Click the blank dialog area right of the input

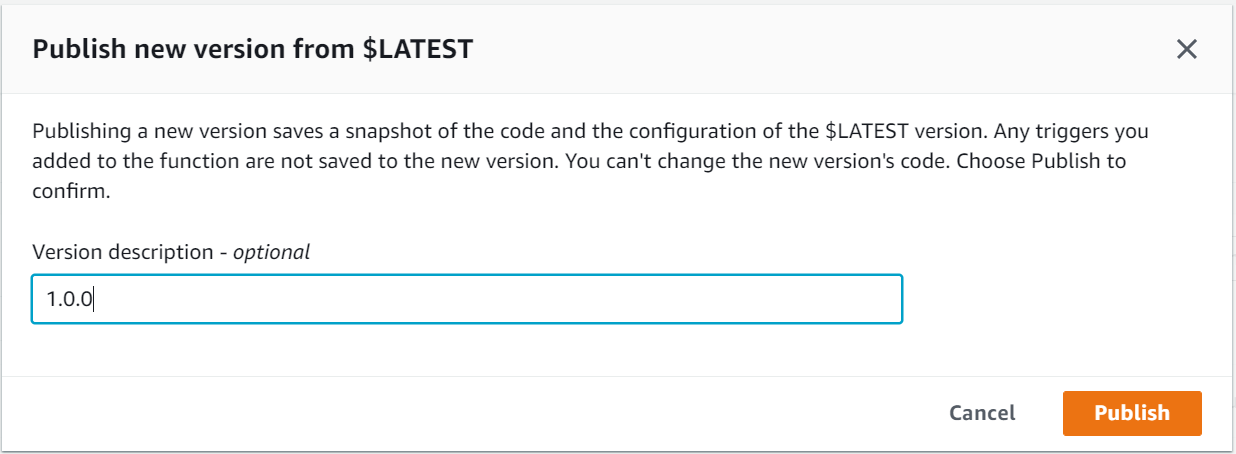pyautogui.click(x=1060, y=299)
